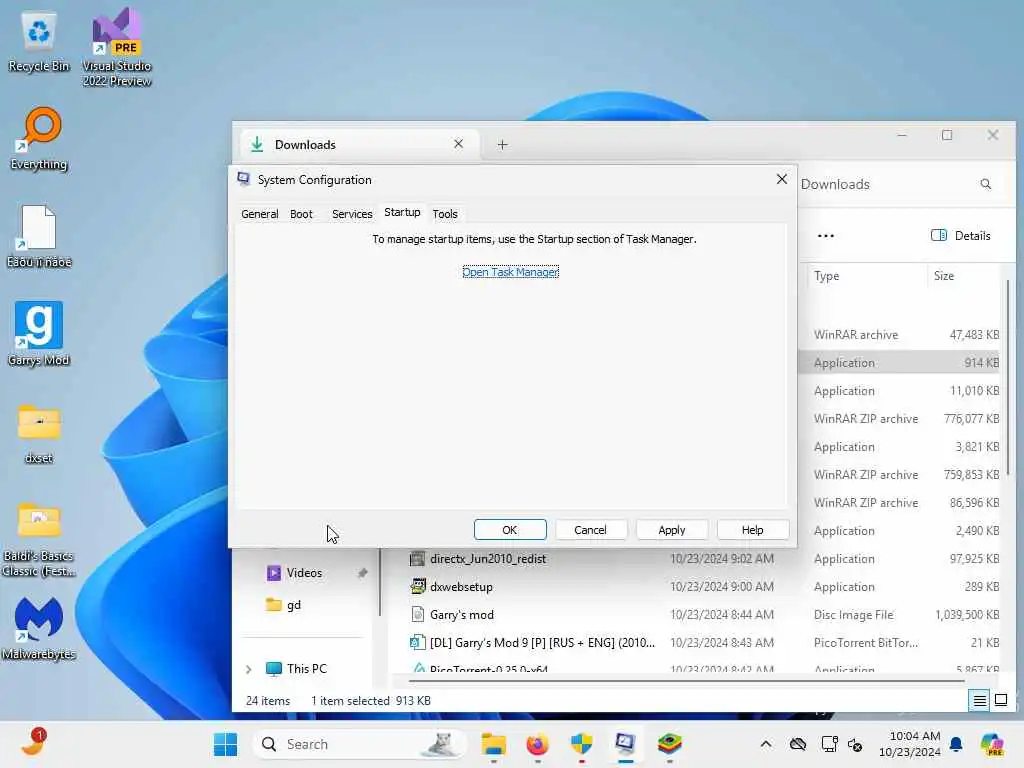Select the blank file shortcut on desktop
Screen dimensions: 1024x768
click(x=39, y=236)
